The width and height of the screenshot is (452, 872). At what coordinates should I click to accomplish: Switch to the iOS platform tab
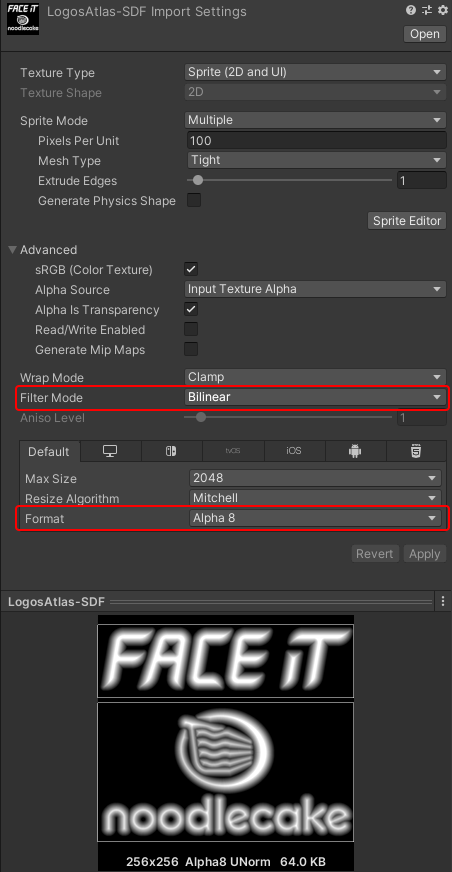click(x=294, y=451)
